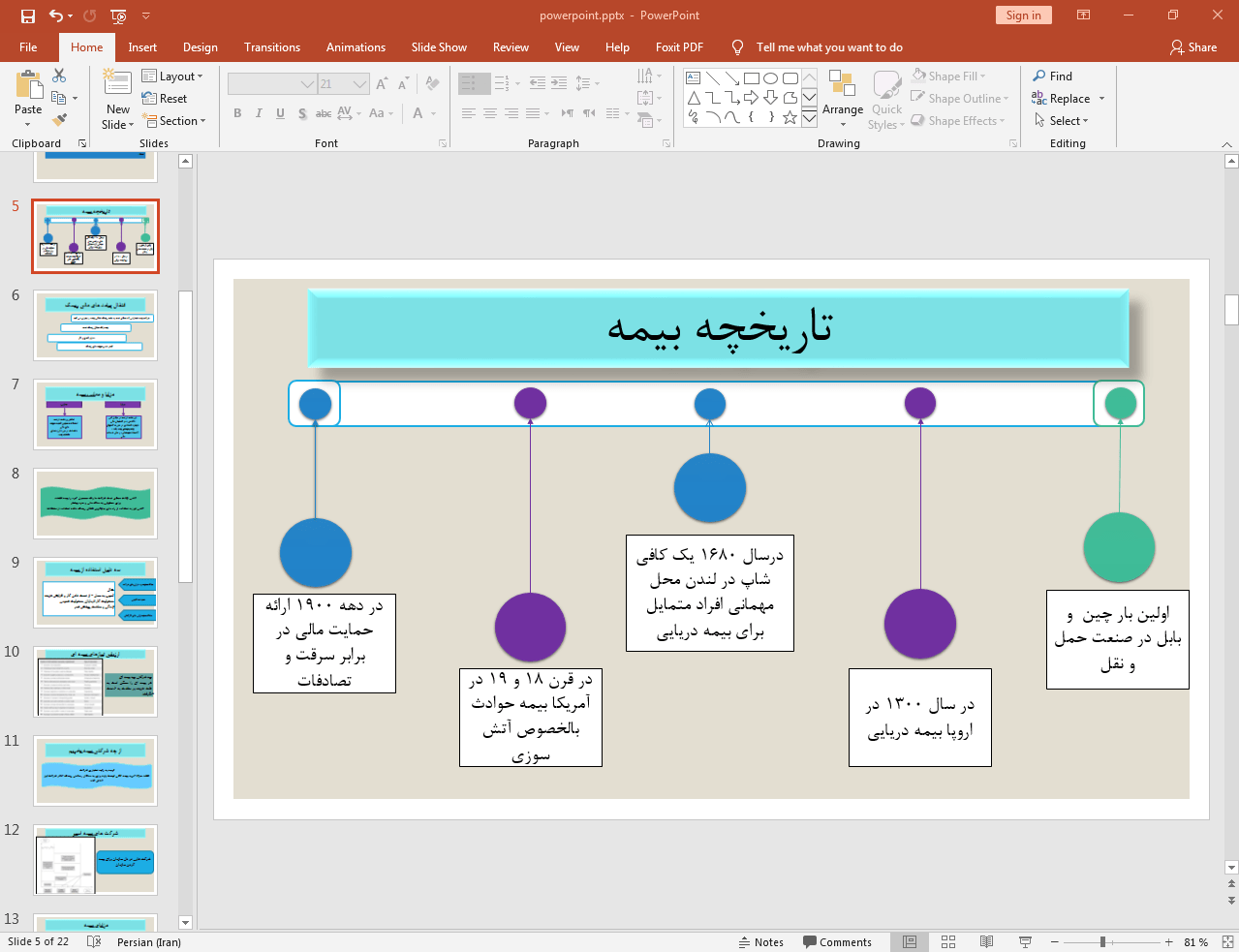
Task: Open Quick Styles gallery
Action: (886, 99)
